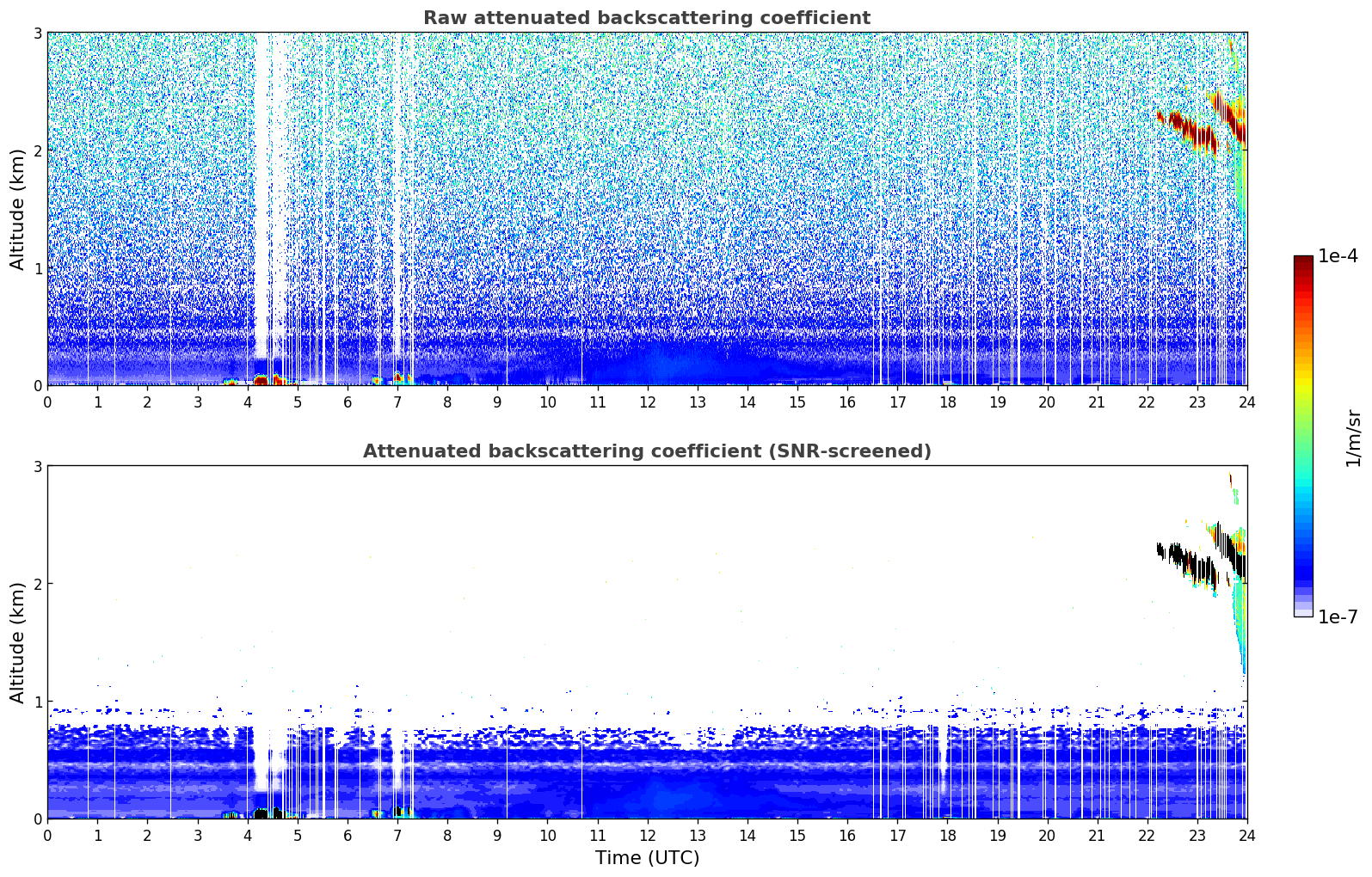
Task: Click the "3" hour tick of the SNR-screened plot
Action: coord(197,835)
